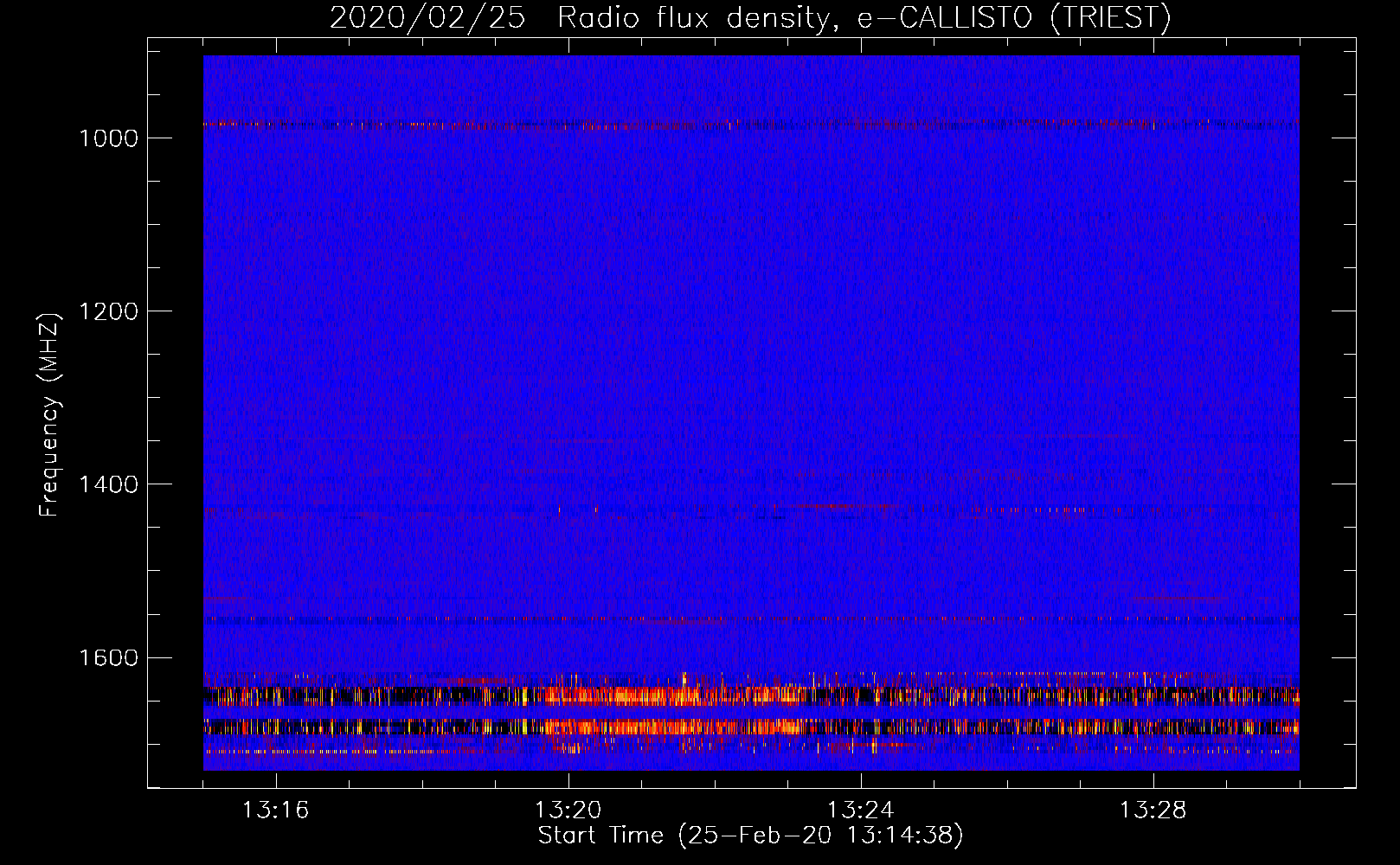This screenshot has width=1400, height=865.
Task: Click the 1400 frequency tick label
Action: pyautogui.click(x=109, y=484)
